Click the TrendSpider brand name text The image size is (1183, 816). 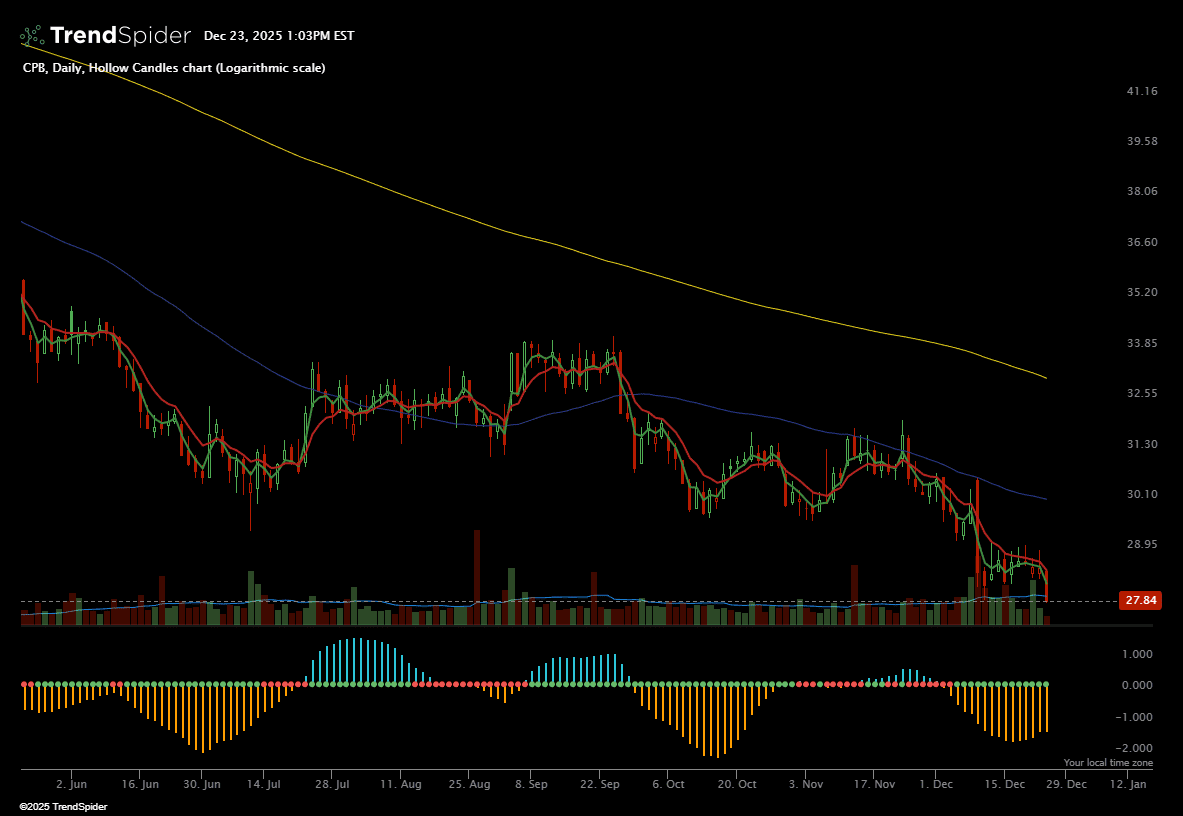[x=120, y=36]
